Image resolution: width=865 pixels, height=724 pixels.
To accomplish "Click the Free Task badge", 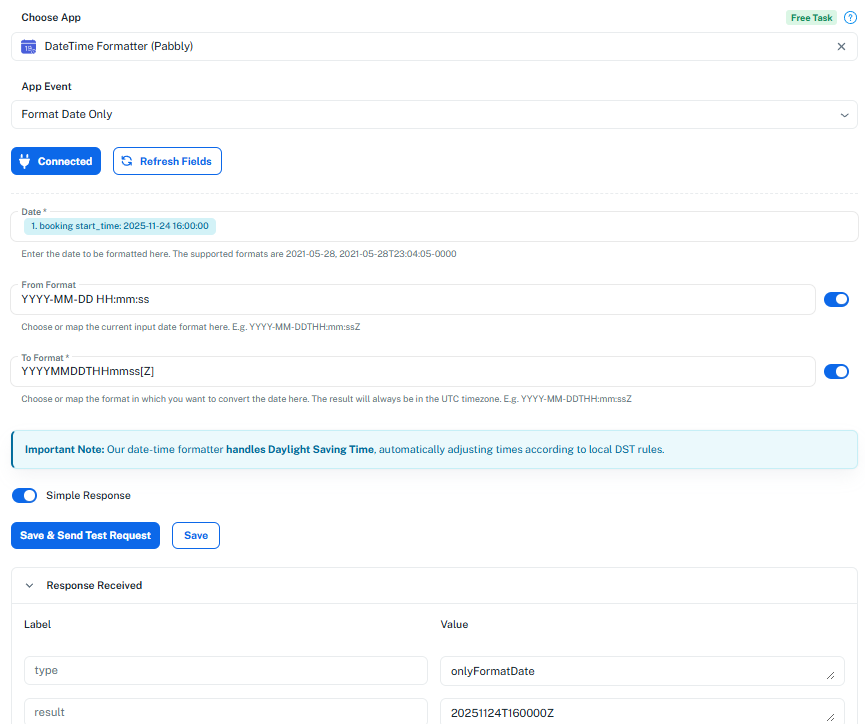I will pyautogui.click(x=811, y=18).
